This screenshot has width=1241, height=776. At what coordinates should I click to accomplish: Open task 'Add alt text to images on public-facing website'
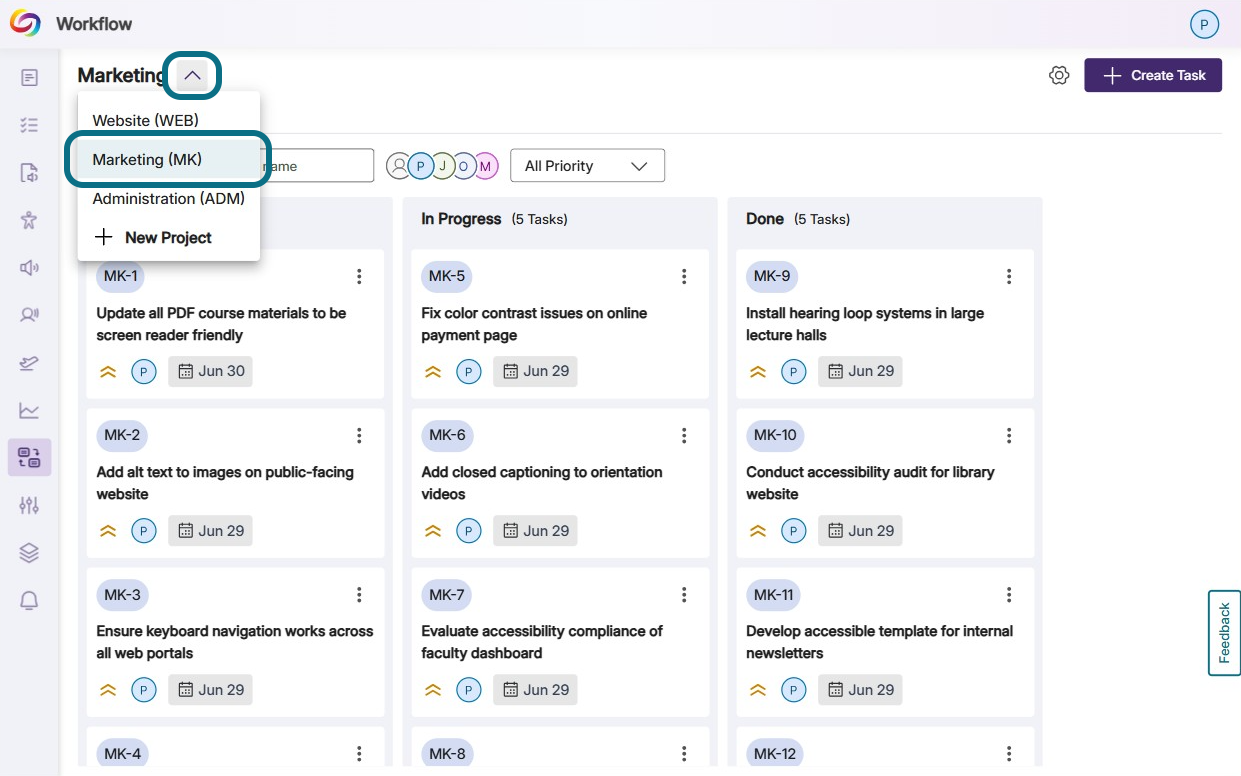coord(225,483)
